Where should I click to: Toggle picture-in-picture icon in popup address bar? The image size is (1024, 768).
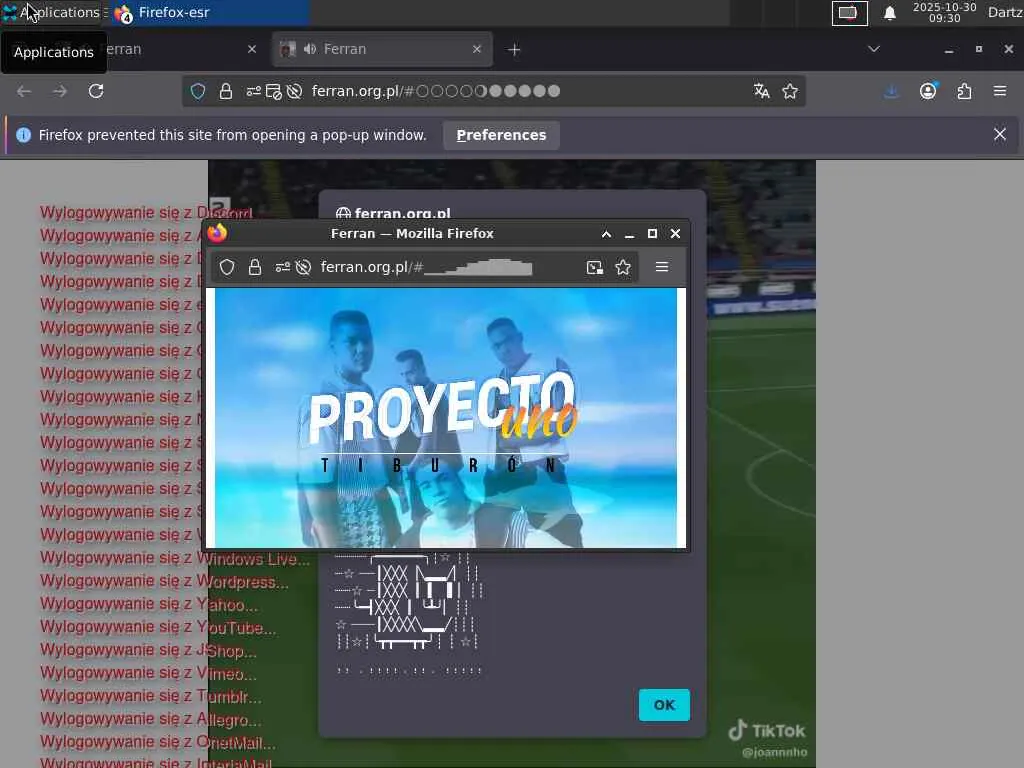594,267
